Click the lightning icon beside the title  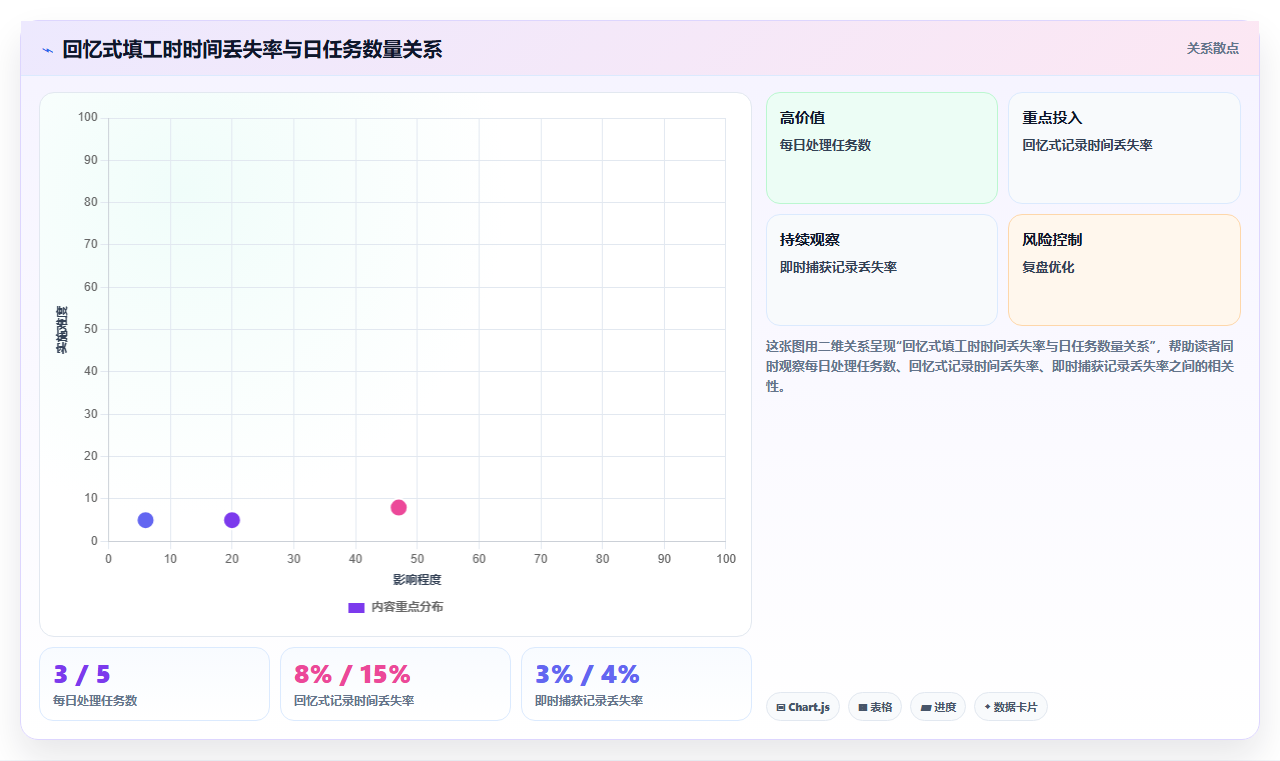(x=47, y=50)
